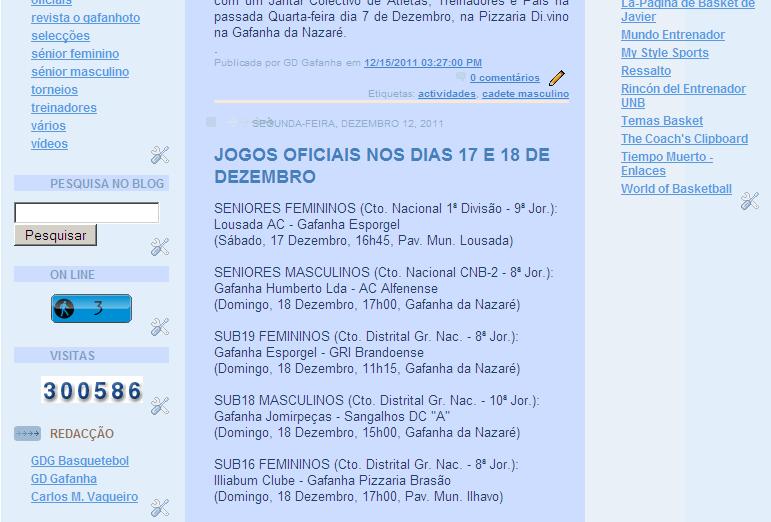The image size is (771, 522).
Task: Open the revista o gafanhoto label
Action: point(86,18)
